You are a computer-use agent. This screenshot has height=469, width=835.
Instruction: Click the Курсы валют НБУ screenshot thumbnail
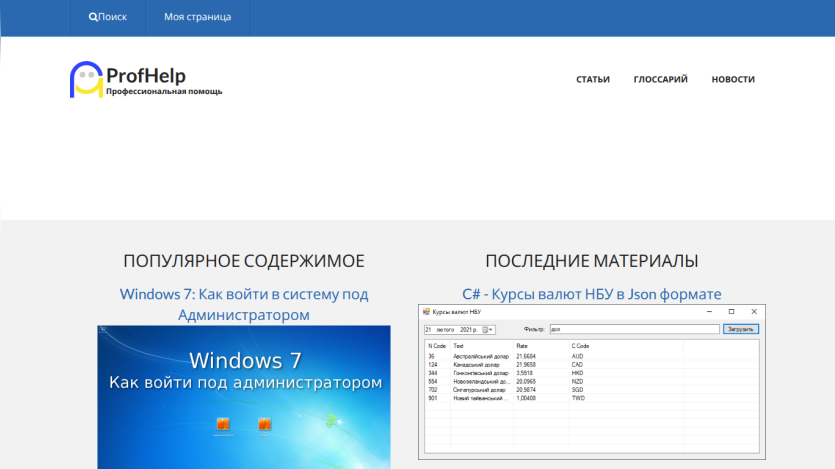592,382
